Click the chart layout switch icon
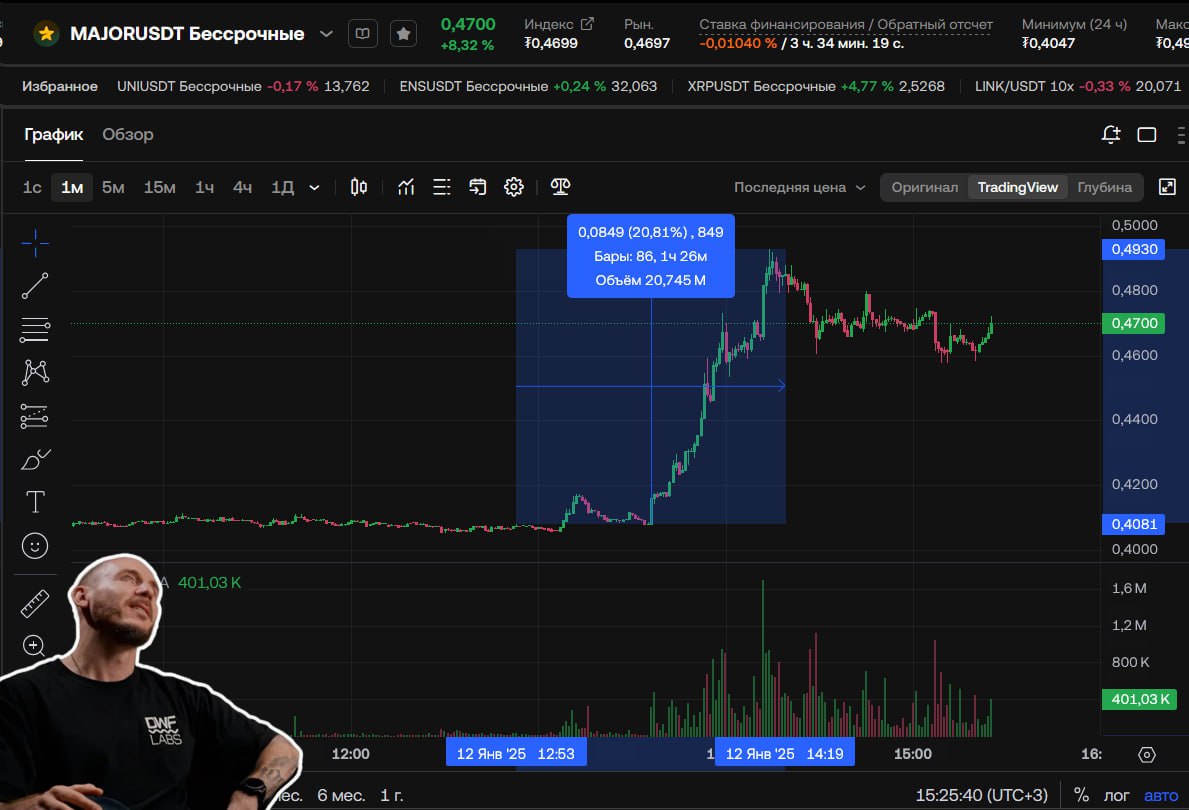Viewport: 1189px width, 810px height. 478,187
